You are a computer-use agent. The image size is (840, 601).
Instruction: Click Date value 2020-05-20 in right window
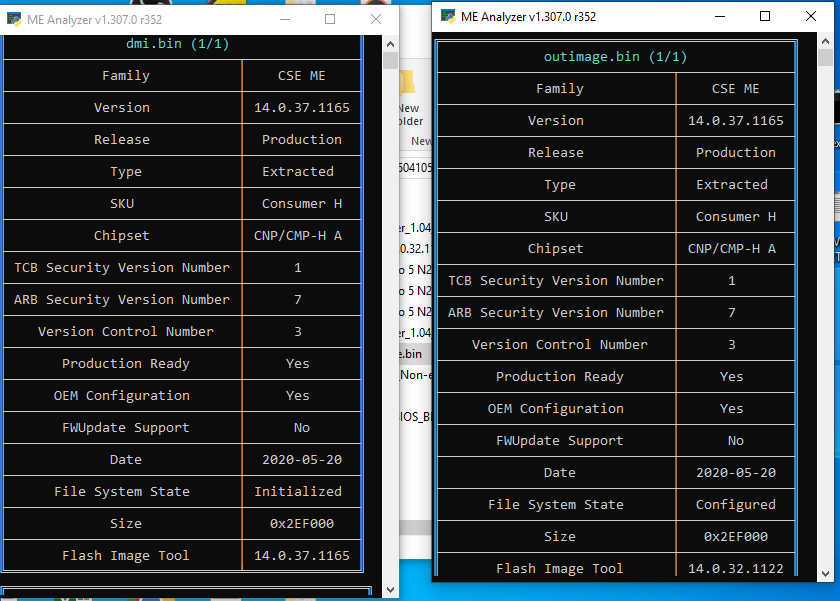(736, 472)
